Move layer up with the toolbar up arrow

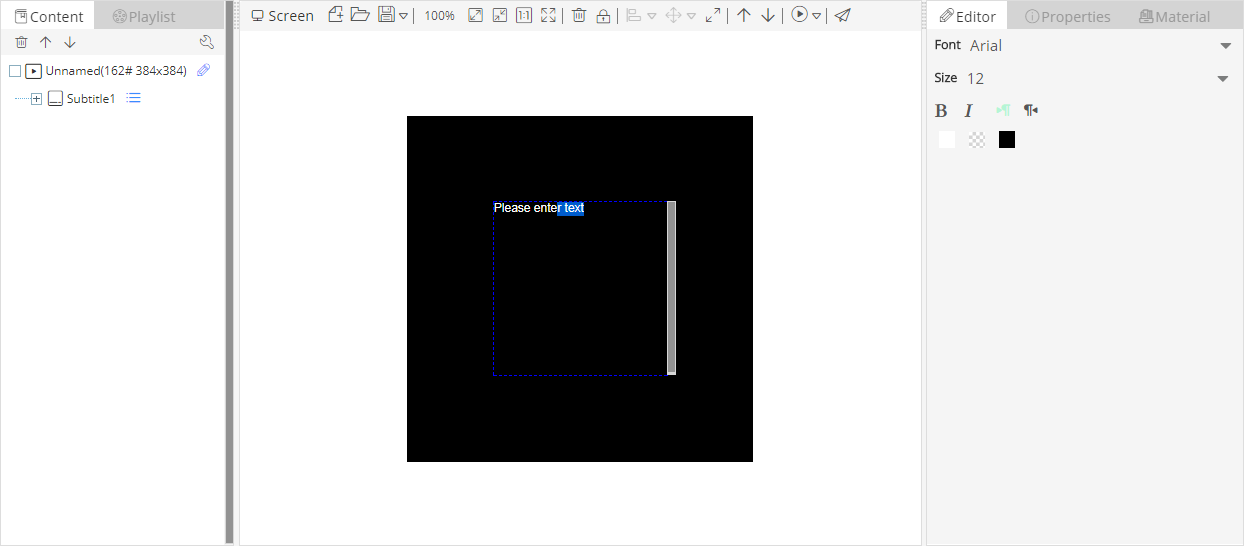pos(744,15)
